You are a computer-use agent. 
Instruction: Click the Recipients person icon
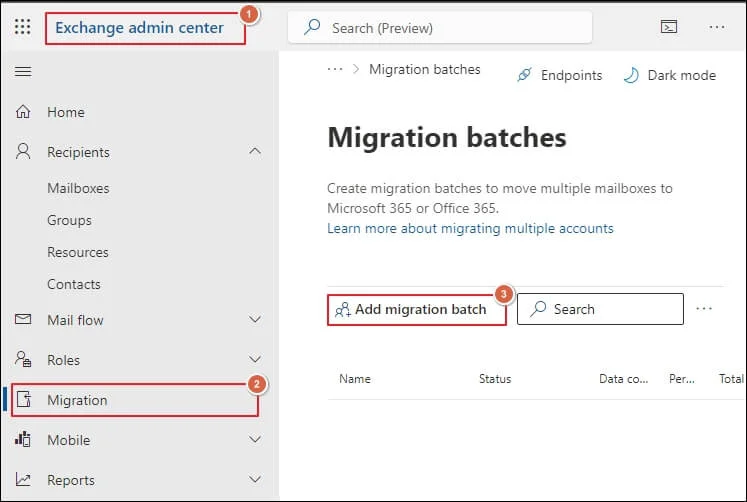pos(23,151)
